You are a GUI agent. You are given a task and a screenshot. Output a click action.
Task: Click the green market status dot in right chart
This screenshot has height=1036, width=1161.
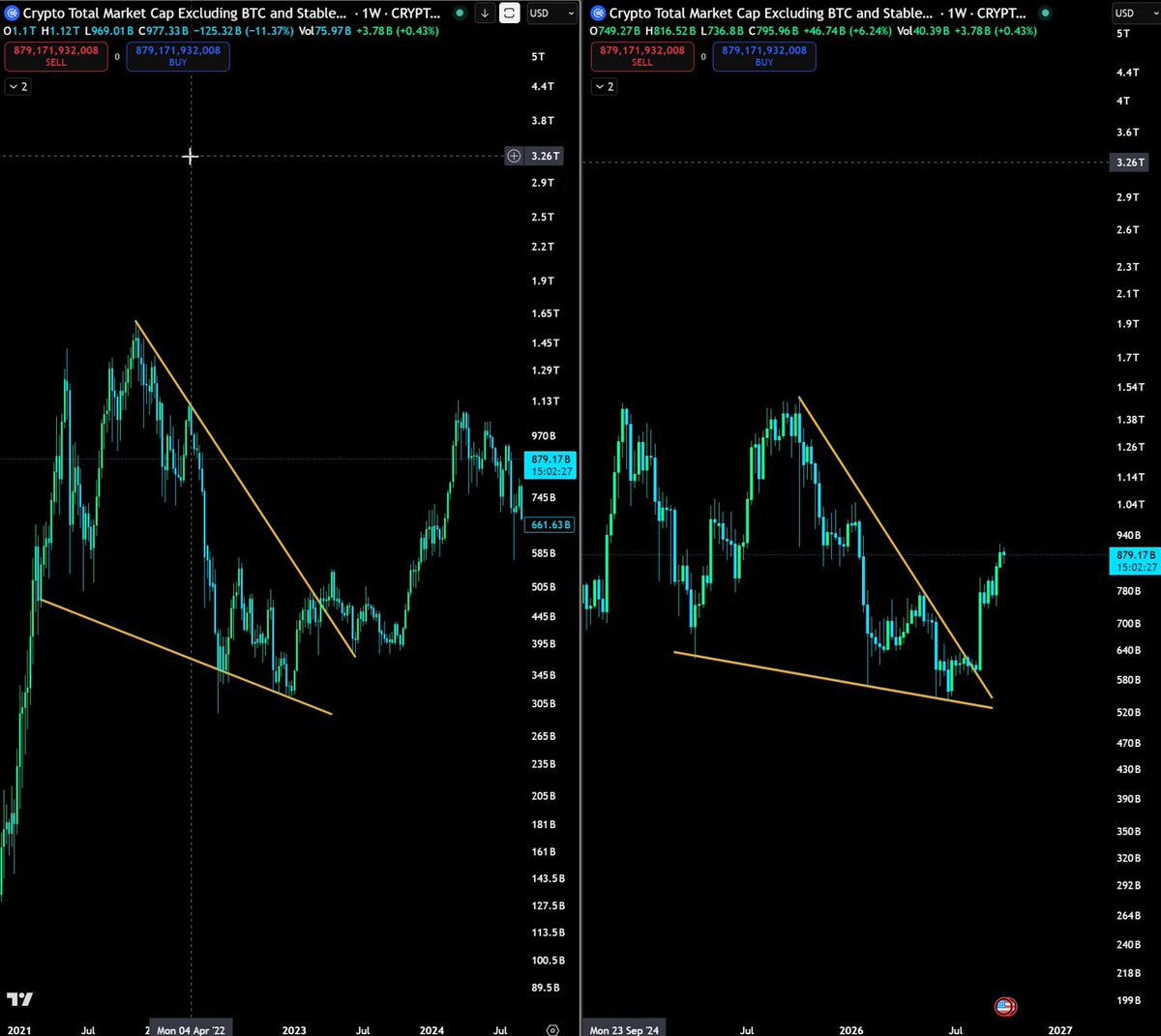point(1045,14)
